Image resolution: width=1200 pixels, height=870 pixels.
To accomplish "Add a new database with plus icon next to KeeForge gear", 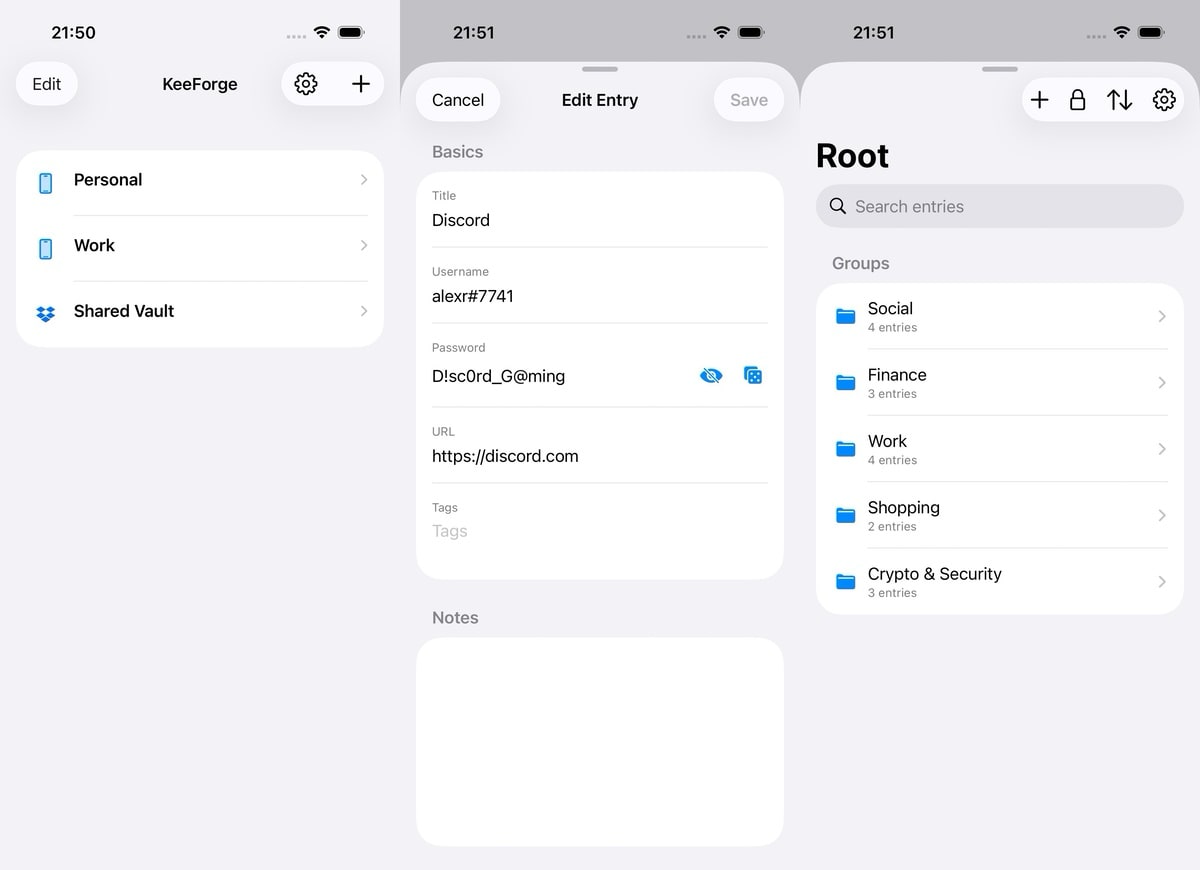I will pos(361,84).
